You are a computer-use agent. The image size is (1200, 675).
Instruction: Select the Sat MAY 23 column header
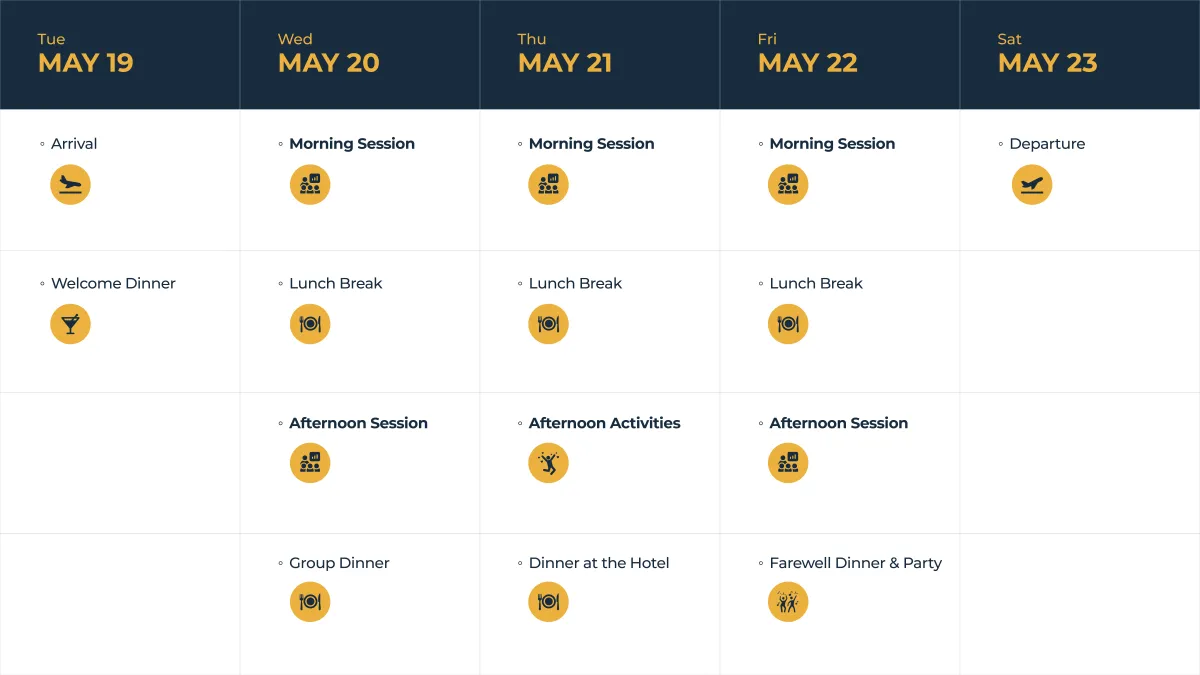coord(1080,54)
